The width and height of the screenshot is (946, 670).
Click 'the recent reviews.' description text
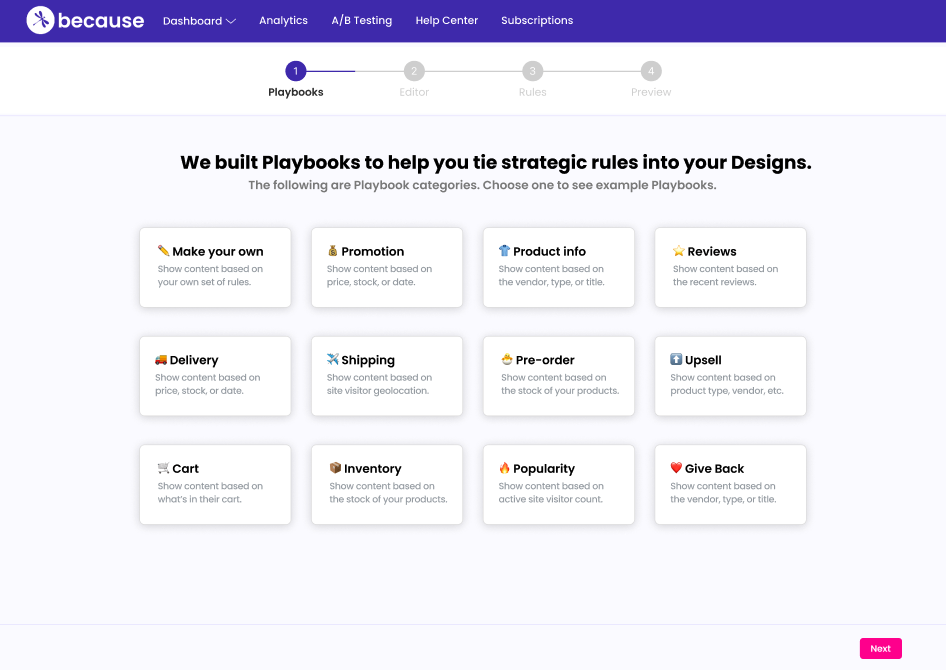(x=714, y=282)
